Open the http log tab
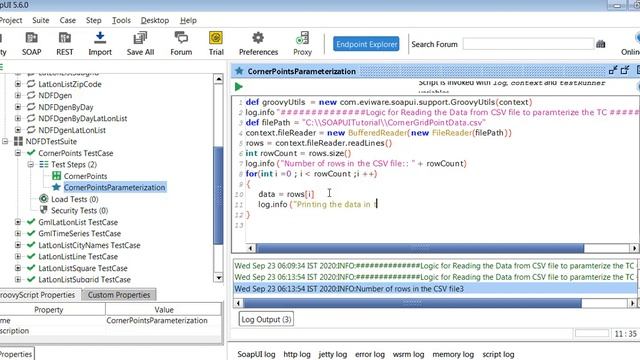Viewport: 640px width, 360px height. (x=297, y=354)
